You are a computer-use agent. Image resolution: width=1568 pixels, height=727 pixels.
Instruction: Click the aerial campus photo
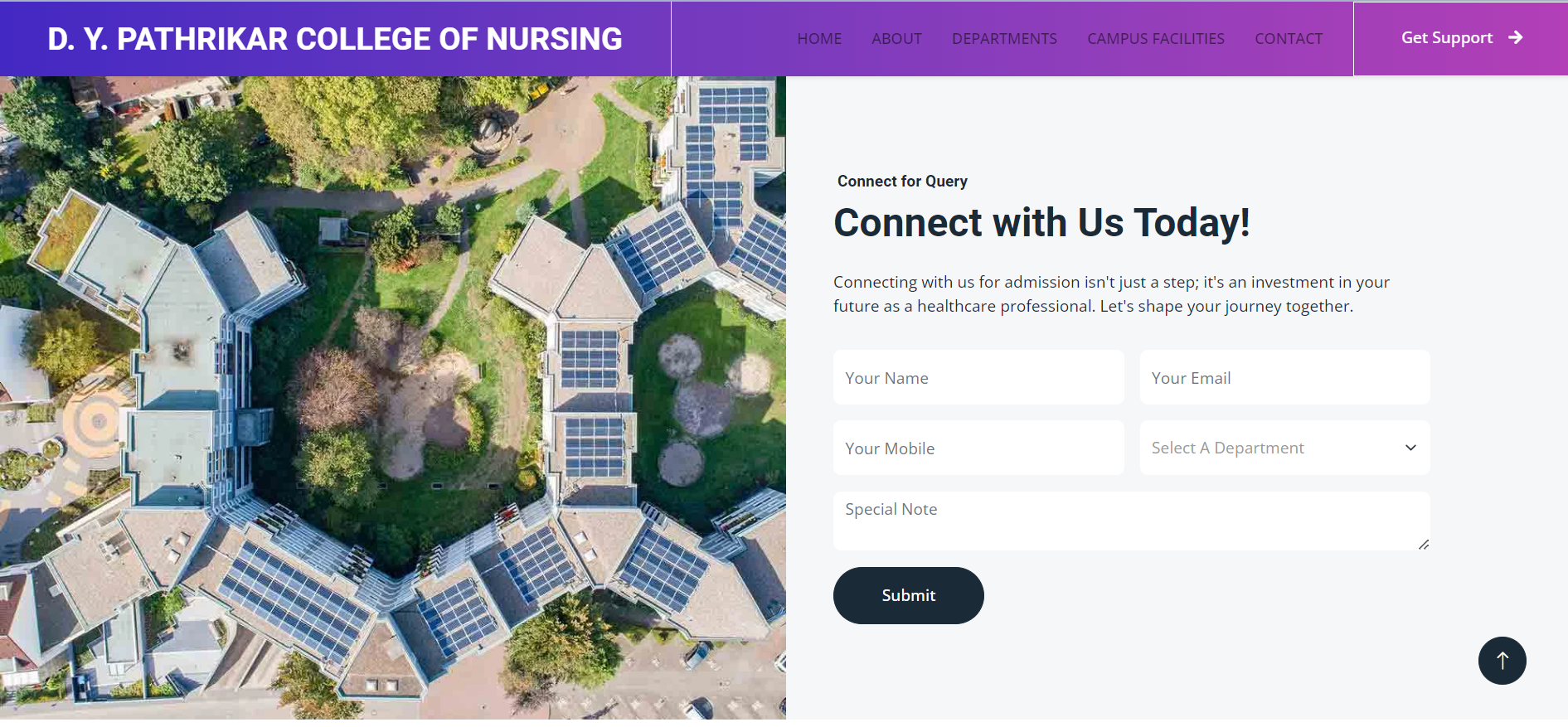click(x=393, y=398)
